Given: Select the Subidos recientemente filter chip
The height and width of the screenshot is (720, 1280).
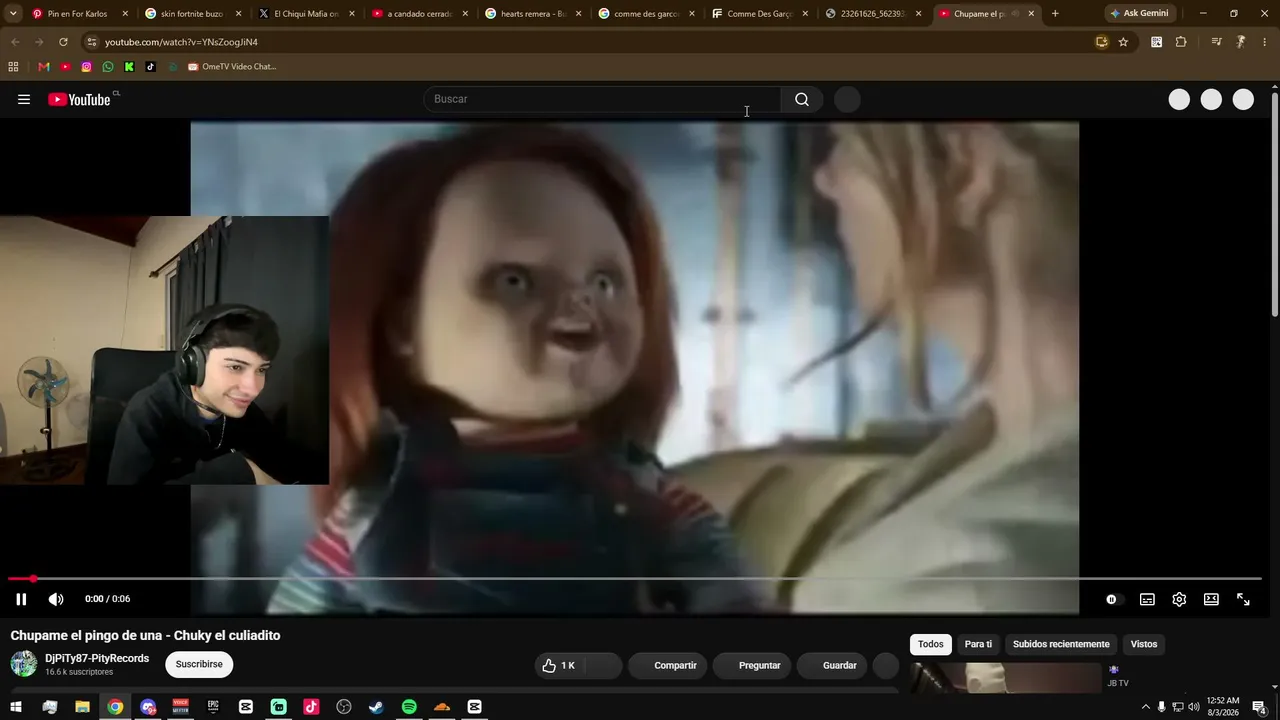Looking at the screenshot, I should point(1061,644).
